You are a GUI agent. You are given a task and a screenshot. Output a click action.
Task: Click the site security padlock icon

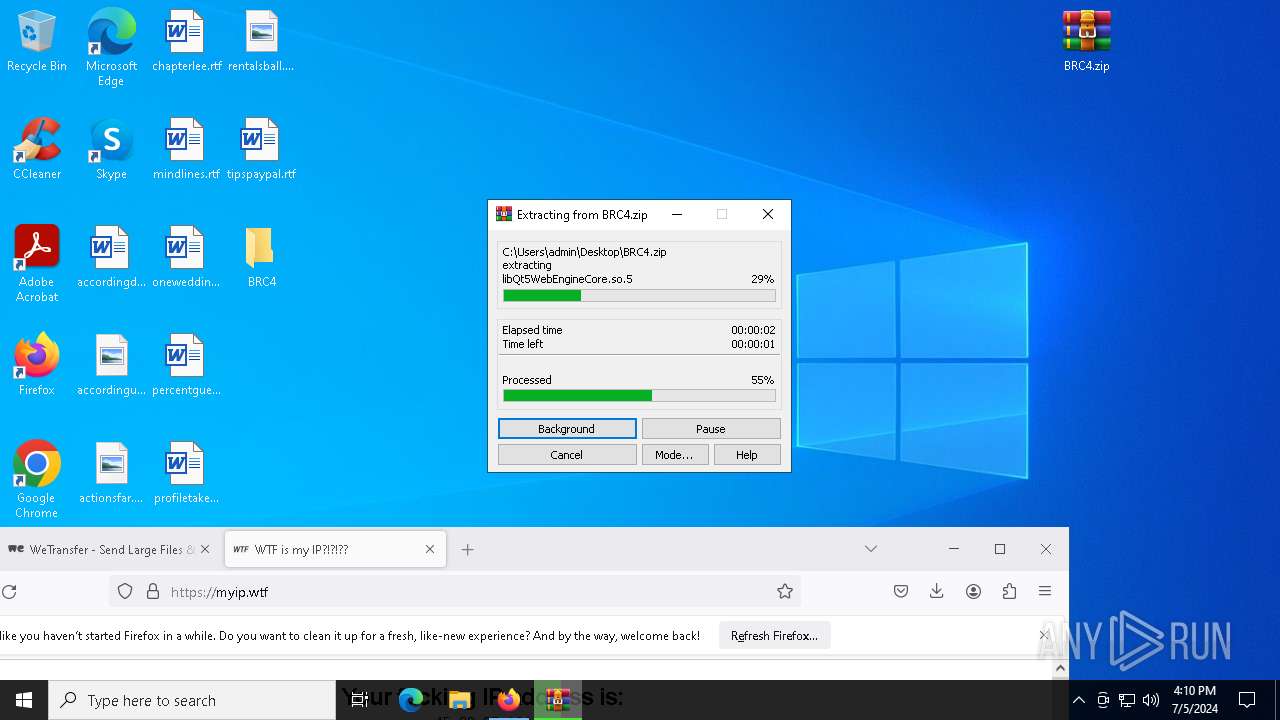(x=153, y=592)
